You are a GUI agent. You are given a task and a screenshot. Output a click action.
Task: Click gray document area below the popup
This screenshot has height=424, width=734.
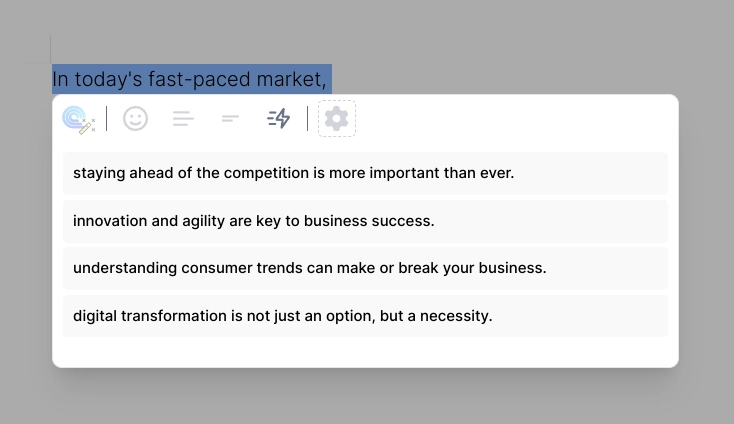pyautogui.click(x=365, y=398)
